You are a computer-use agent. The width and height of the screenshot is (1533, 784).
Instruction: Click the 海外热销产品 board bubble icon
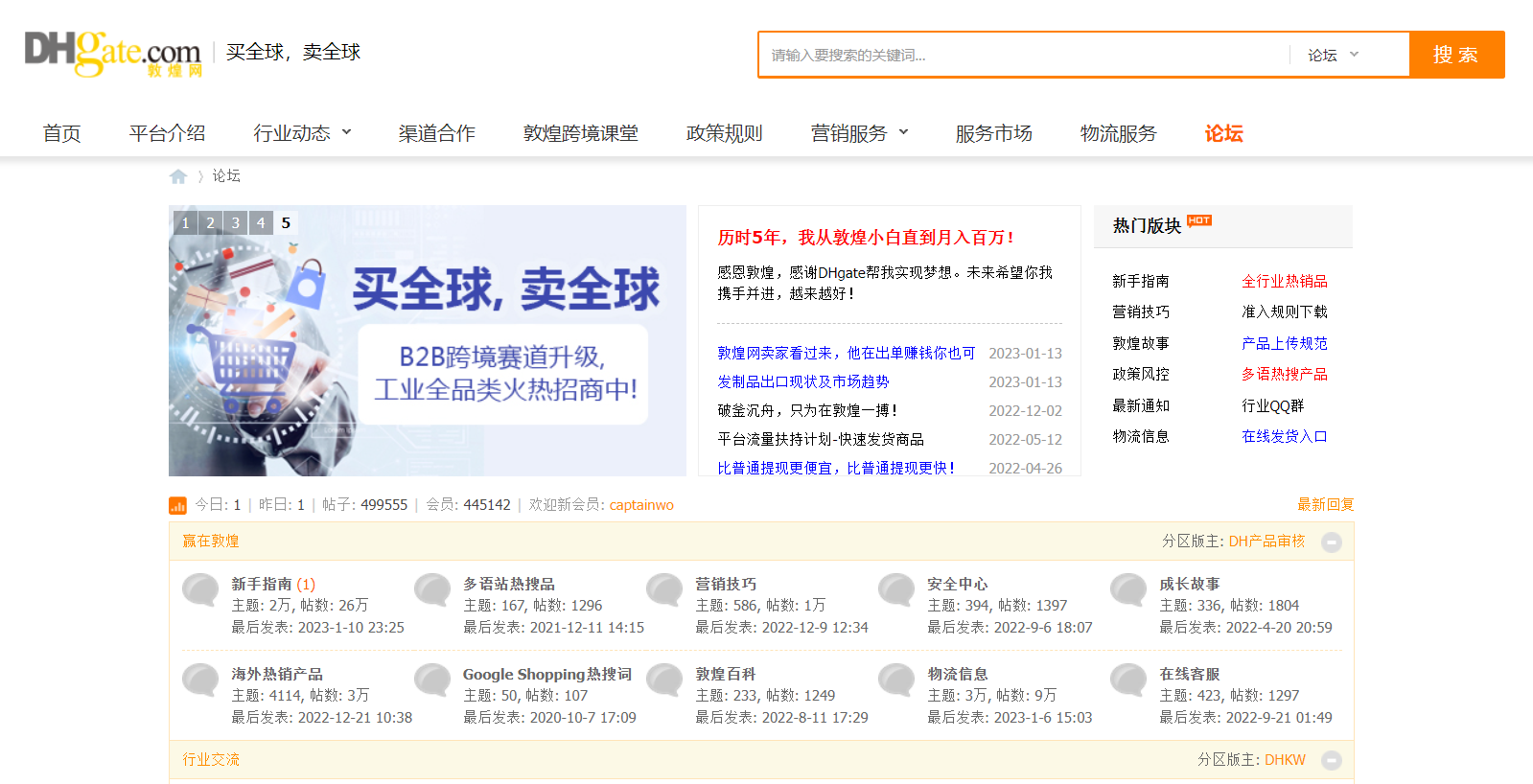point(200,680)
